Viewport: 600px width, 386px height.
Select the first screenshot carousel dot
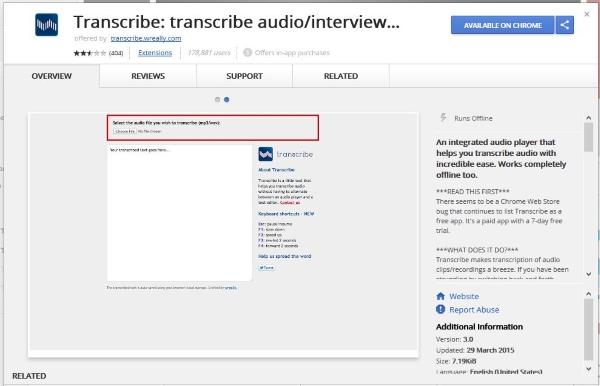pos(217,99)
